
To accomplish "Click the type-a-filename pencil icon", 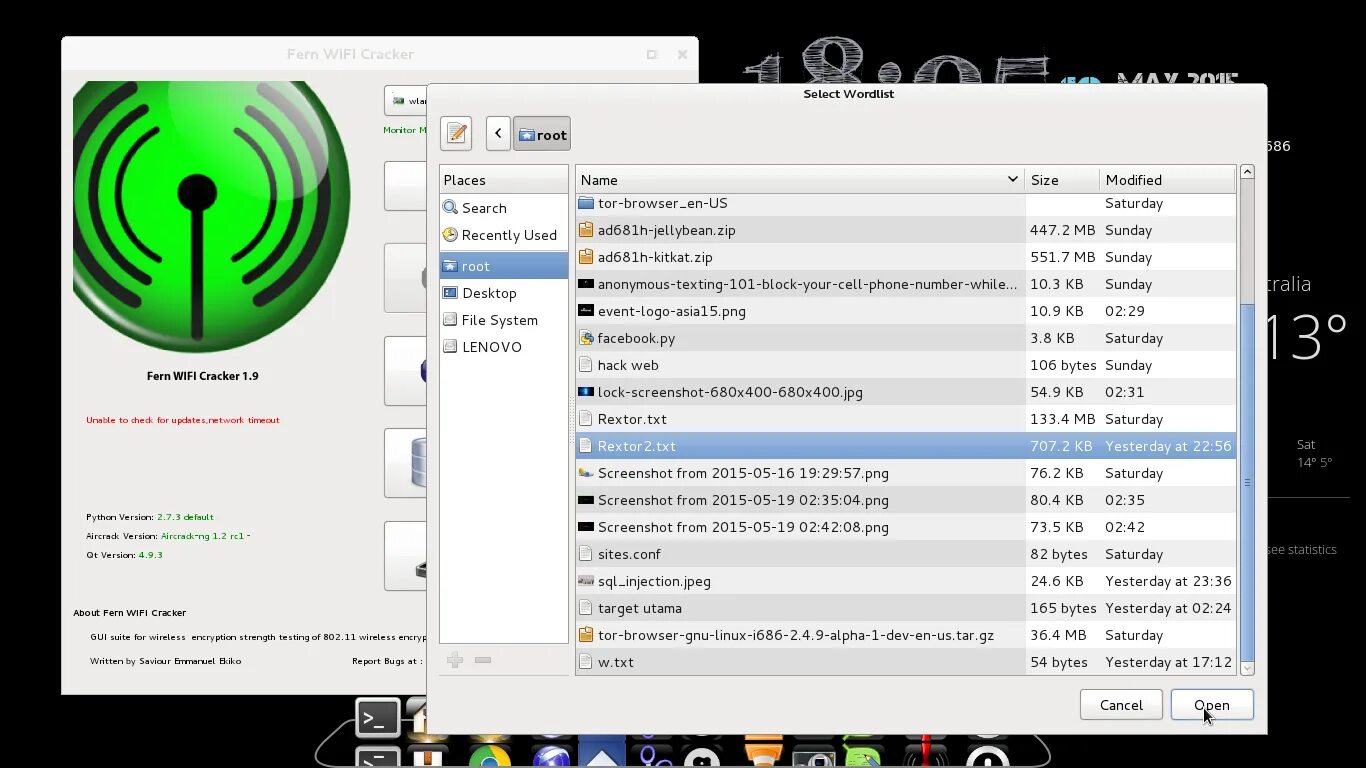I will pyautogui.click(x=456, y=133).
